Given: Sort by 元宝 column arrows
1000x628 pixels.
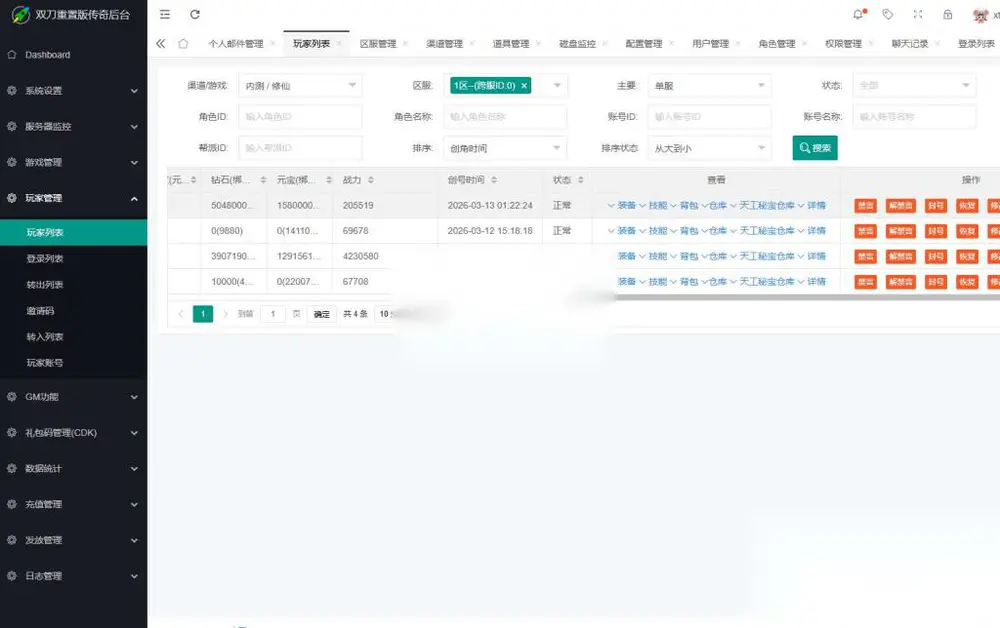Looking at the screenshot, I should (329, 180).
